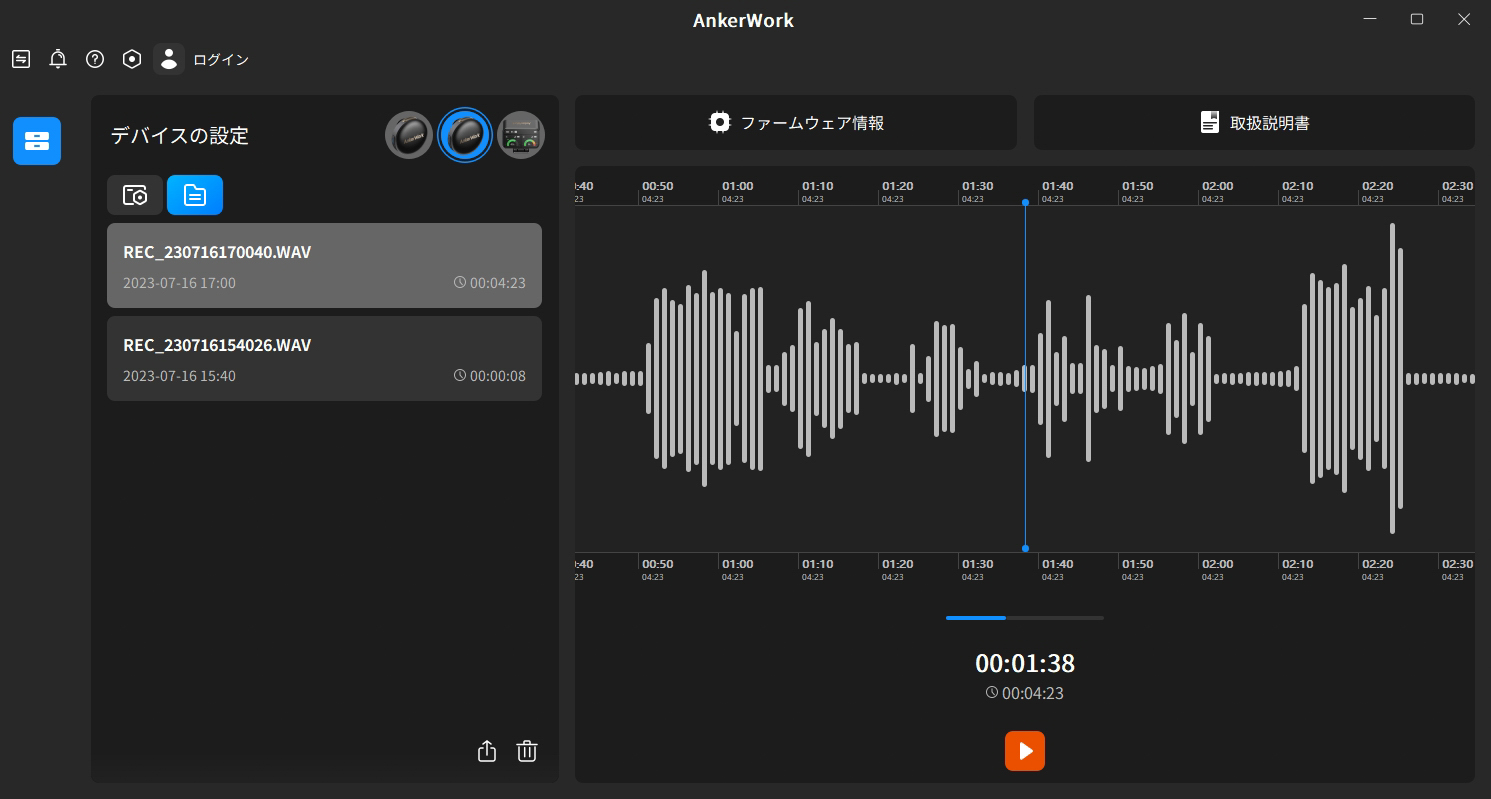
Task: Click 00:04:23 duration in the REC_230716170040 row
Action: point(490,283)
